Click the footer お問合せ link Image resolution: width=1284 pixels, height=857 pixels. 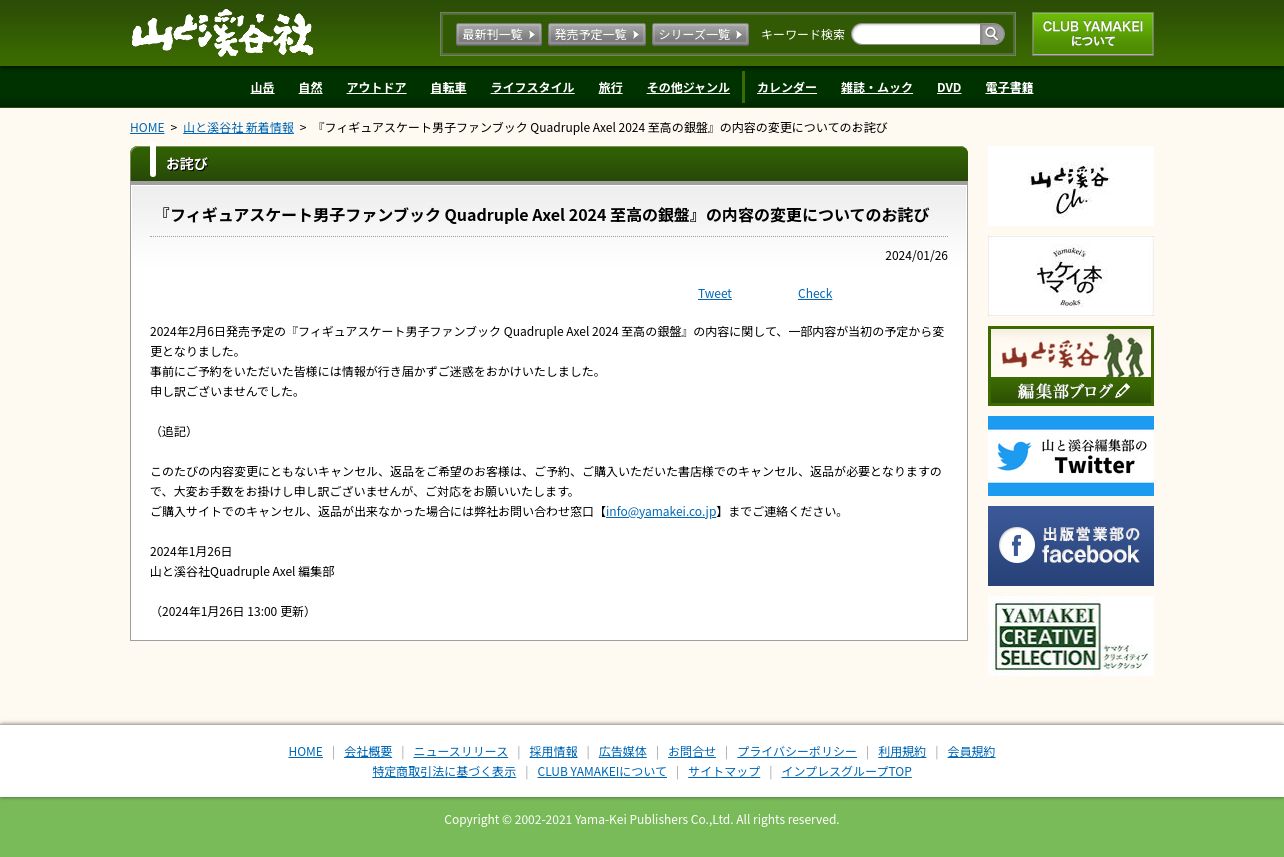(x=692, y=752)
